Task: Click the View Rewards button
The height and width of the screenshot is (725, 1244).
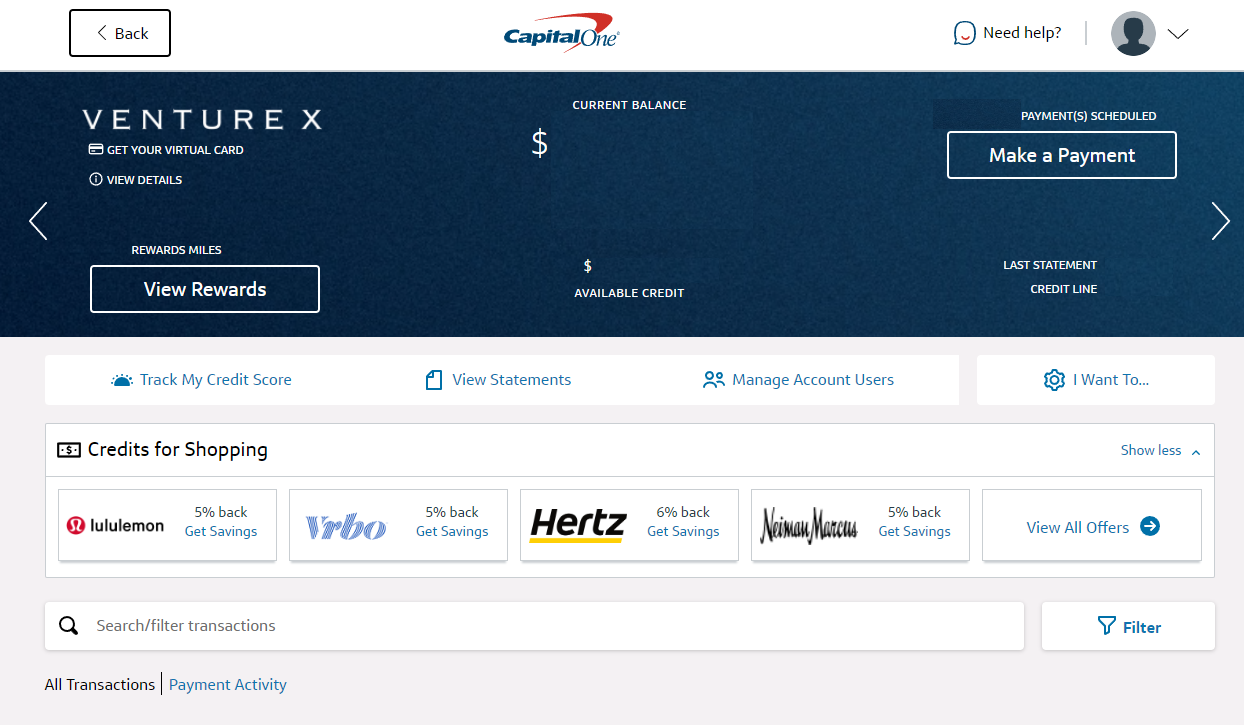Action: click(205, 289)
